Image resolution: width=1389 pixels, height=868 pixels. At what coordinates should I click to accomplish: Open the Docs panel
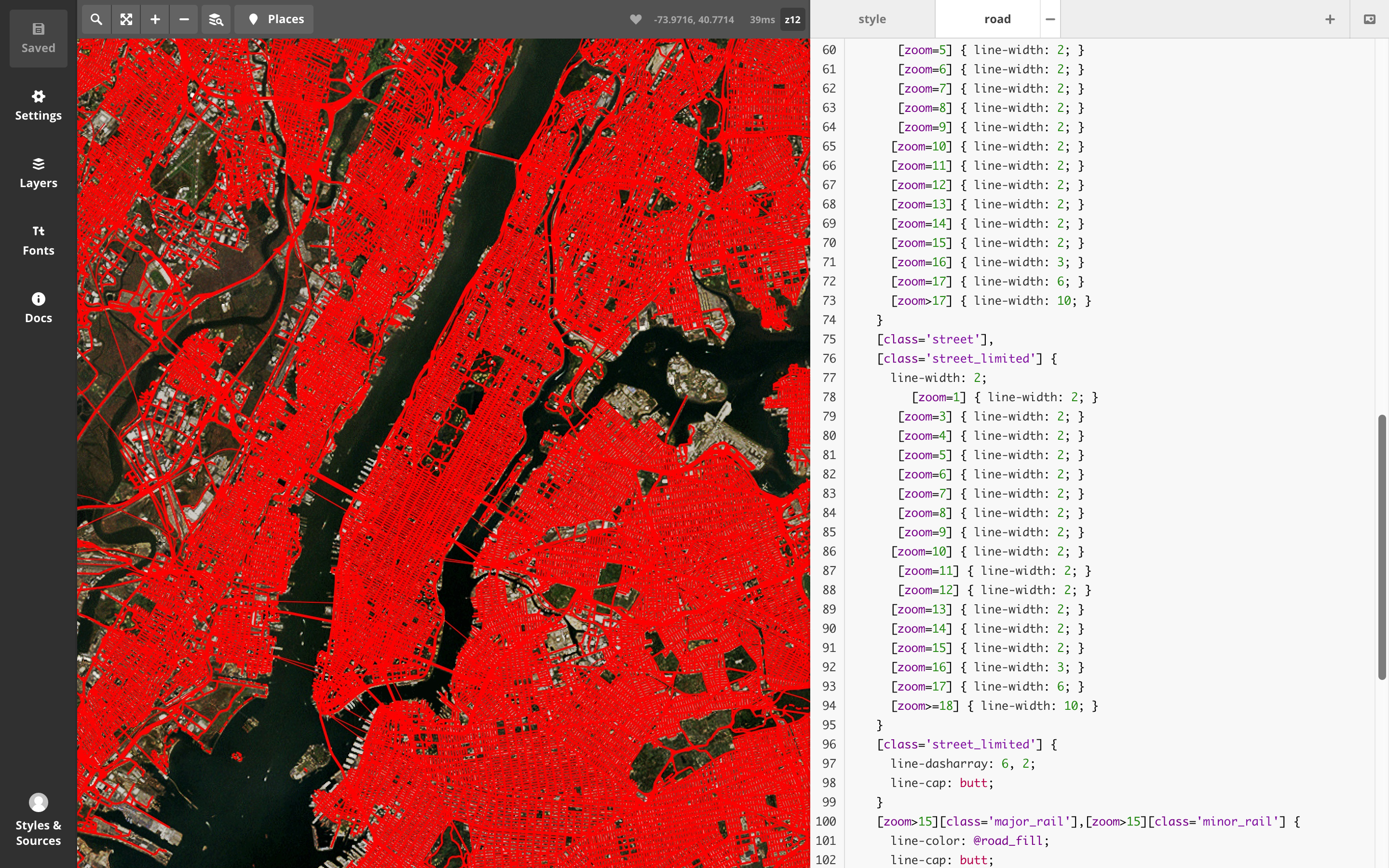[39, 308]
